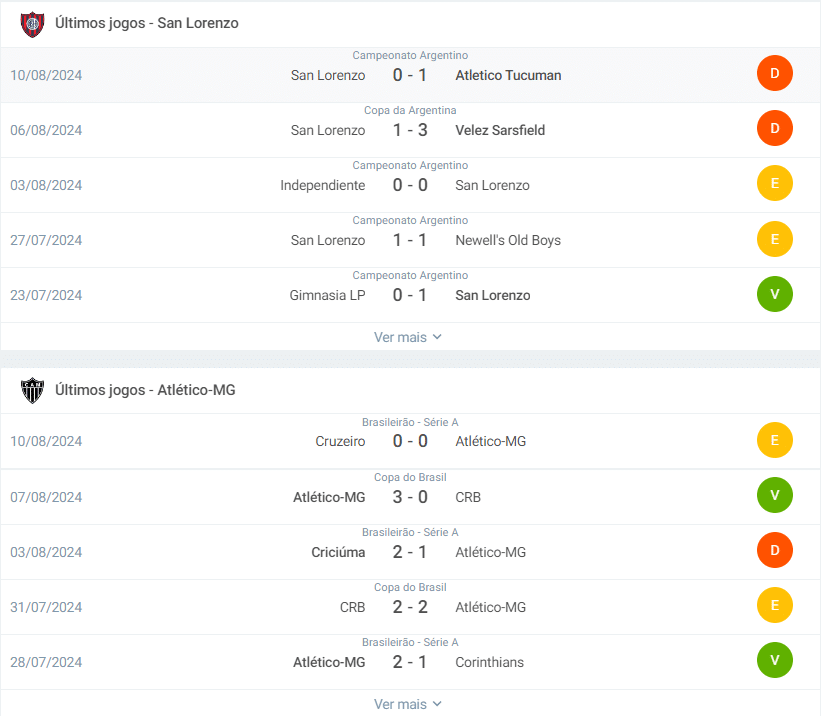
Task: Click the 0 - 1 score versus Atletico Tucuman
Action: coord(410,75)
